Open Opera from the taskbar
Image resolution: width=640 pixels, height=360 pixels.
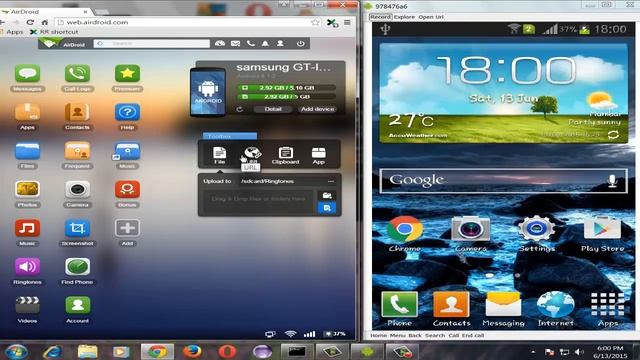tap(227, 351)
